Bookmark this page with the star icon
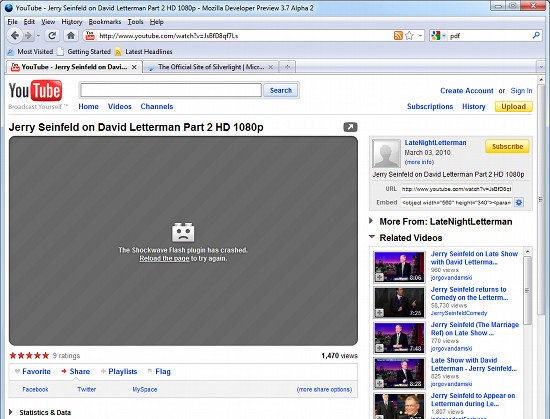The height and width of the screenshot is (419, 550). pos(409,35)
